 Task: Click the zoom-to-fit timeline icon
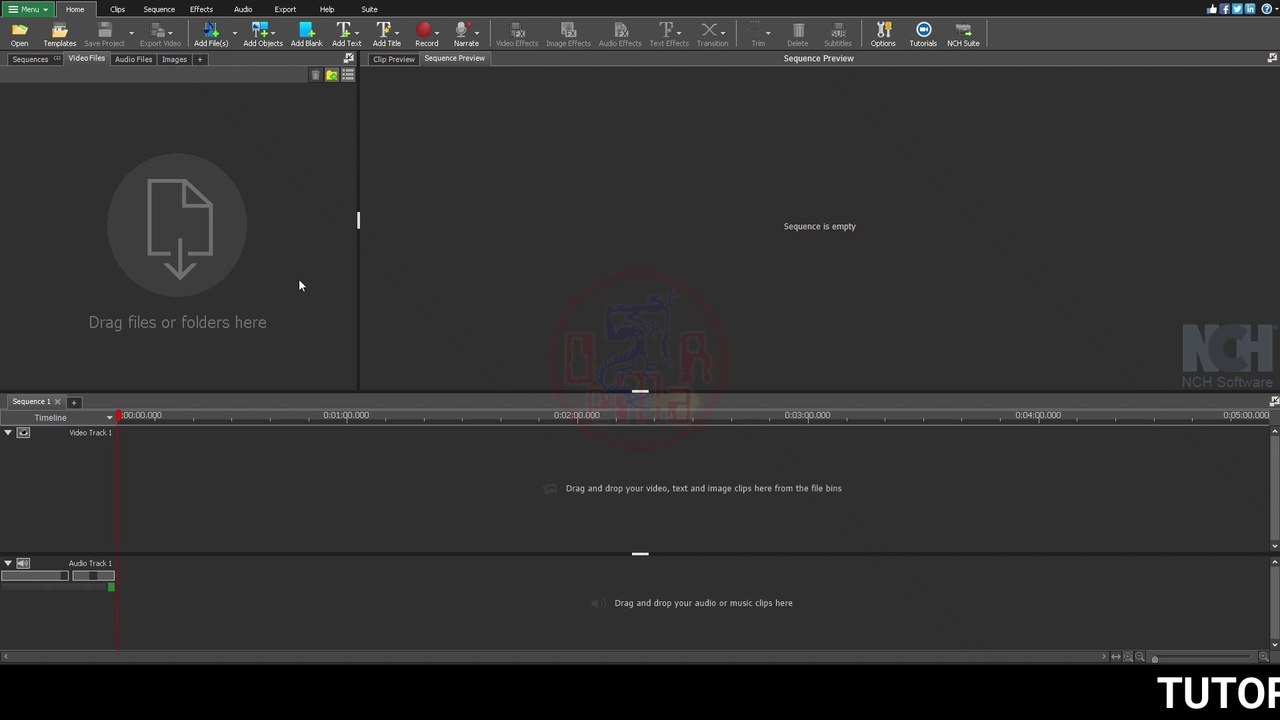pos(1116,657)
